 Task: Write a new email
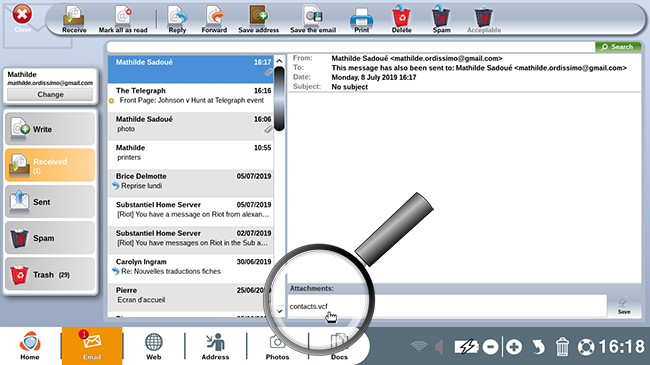click(x=50, y=129)
